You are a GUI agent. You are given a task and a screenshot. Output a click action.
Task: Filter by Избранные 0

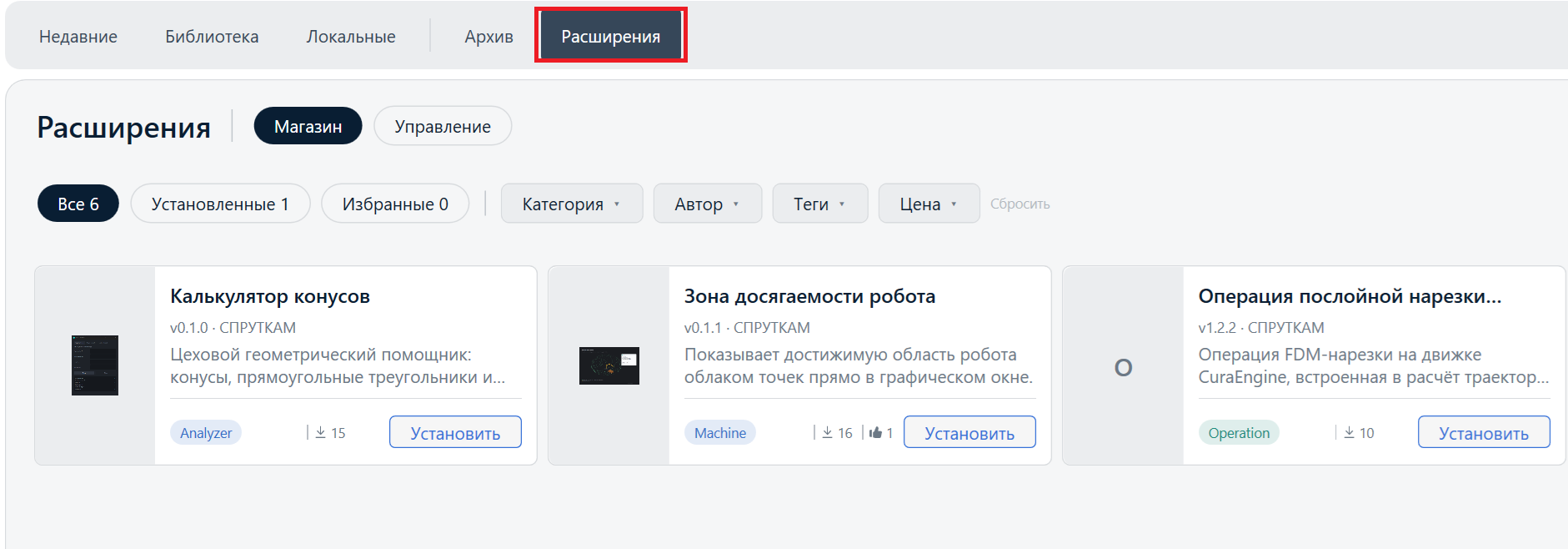(395, 204)
